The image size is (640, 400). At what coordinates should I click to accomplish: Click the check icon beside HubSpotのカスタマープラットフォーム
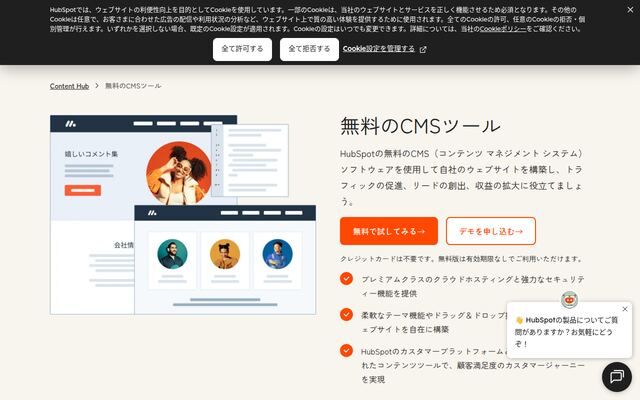tap(347, 350)
